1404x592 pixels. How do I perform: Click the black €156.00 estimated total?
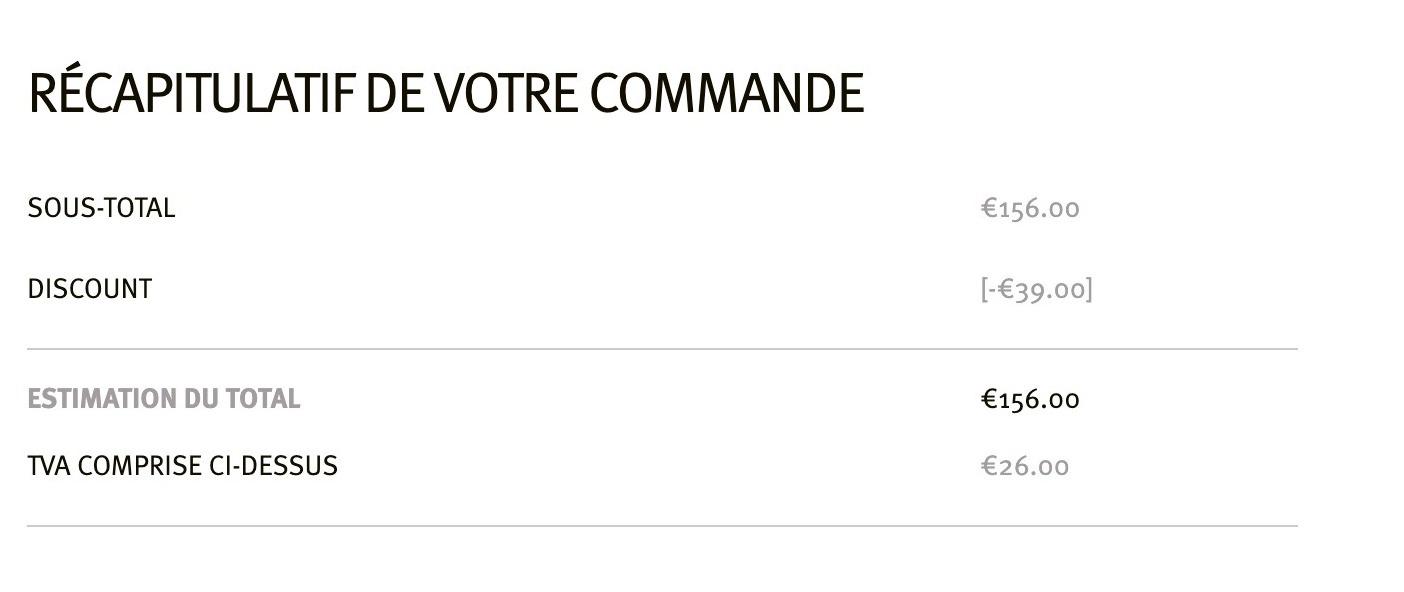[1030, 399]
